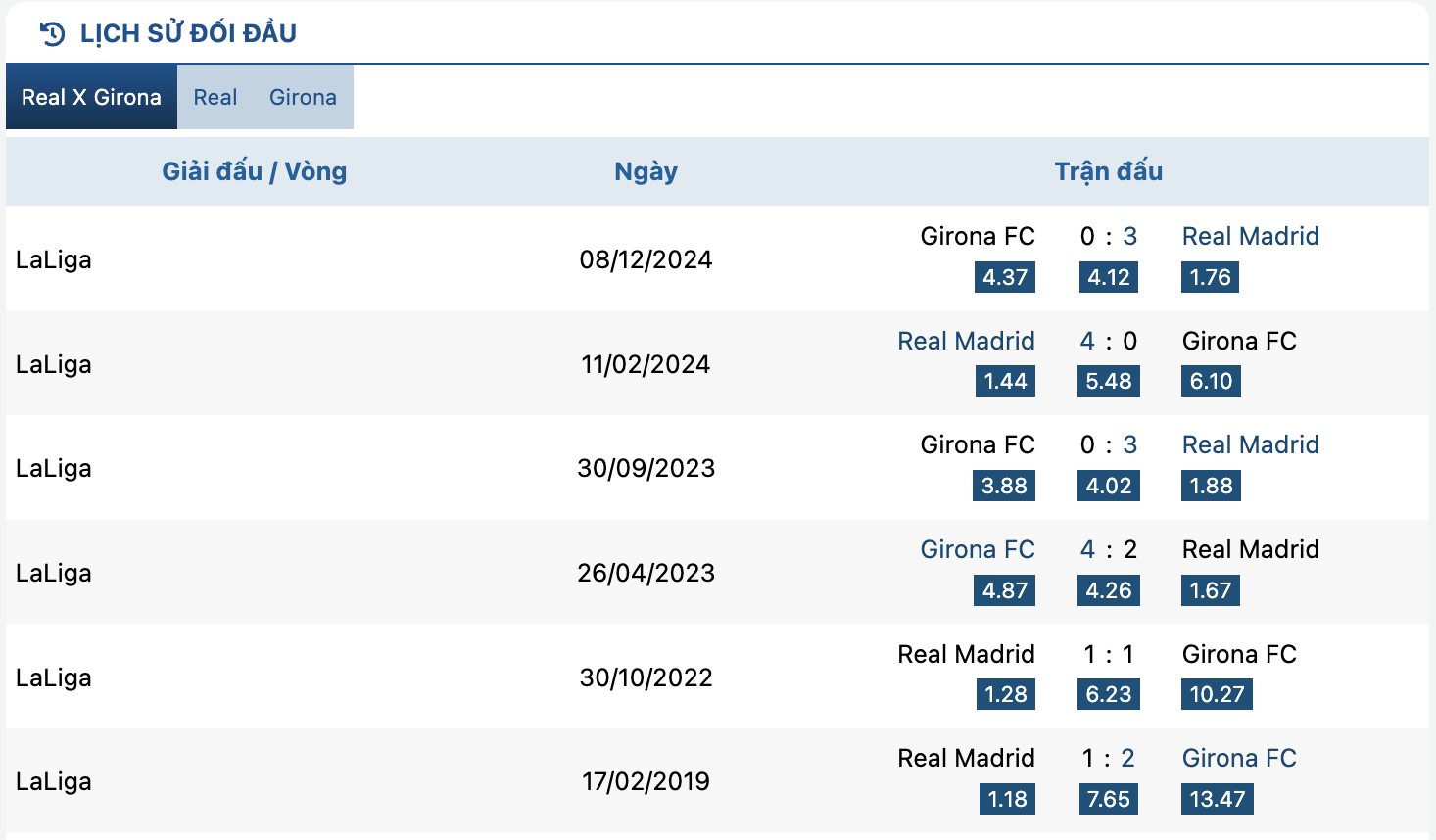Open Real Madrid link in 30/09/2023 match
Screen dimensions: 1436x840
1251,444
